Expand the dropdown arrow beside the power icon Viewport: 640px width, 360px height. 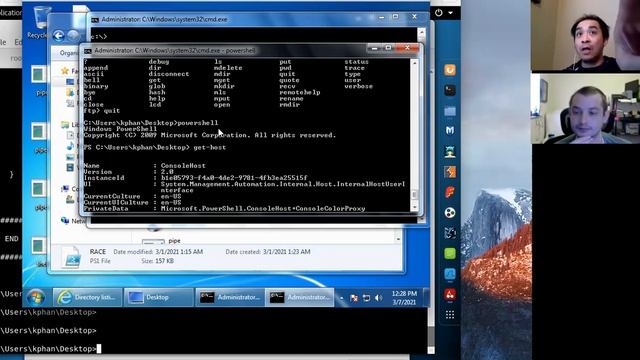450,13
